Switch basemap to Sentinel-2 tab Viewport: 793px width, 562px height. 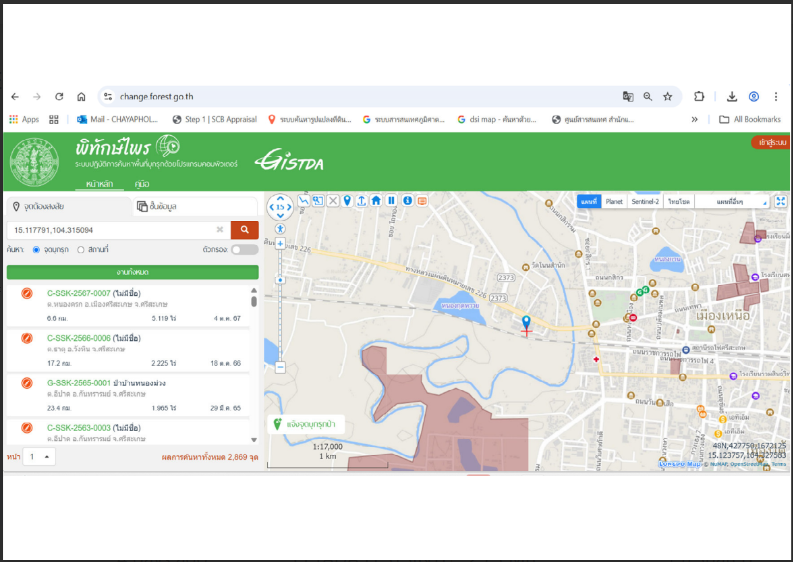(x=645, y=201)
